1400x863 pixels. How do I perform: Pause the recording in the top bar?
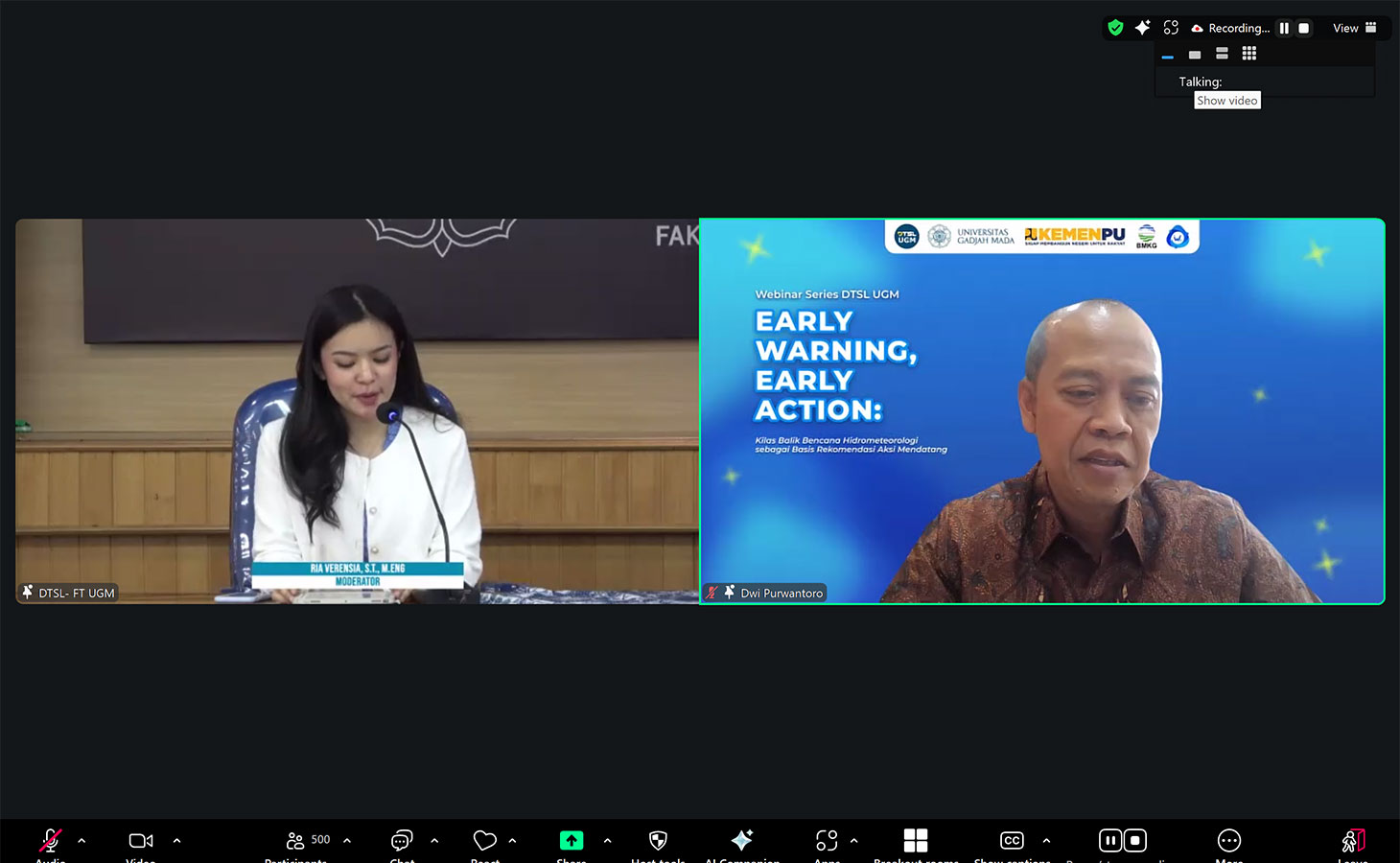1284,28
